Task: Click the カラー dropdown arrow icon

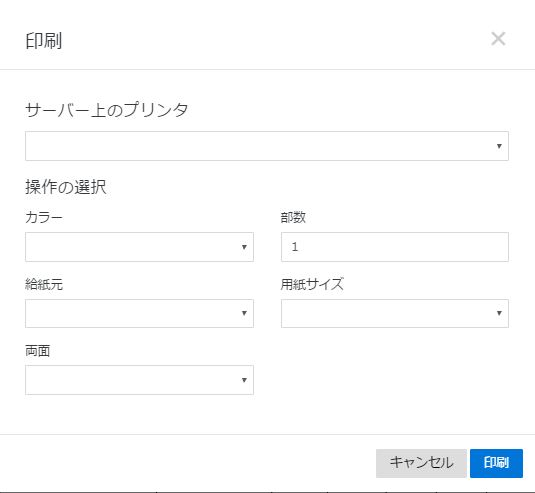Action: point(244,247)
